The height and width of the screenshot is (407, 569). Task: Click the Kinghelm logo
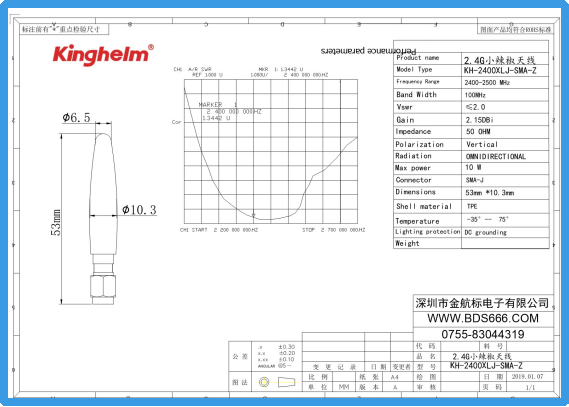(x=103, y=55)
